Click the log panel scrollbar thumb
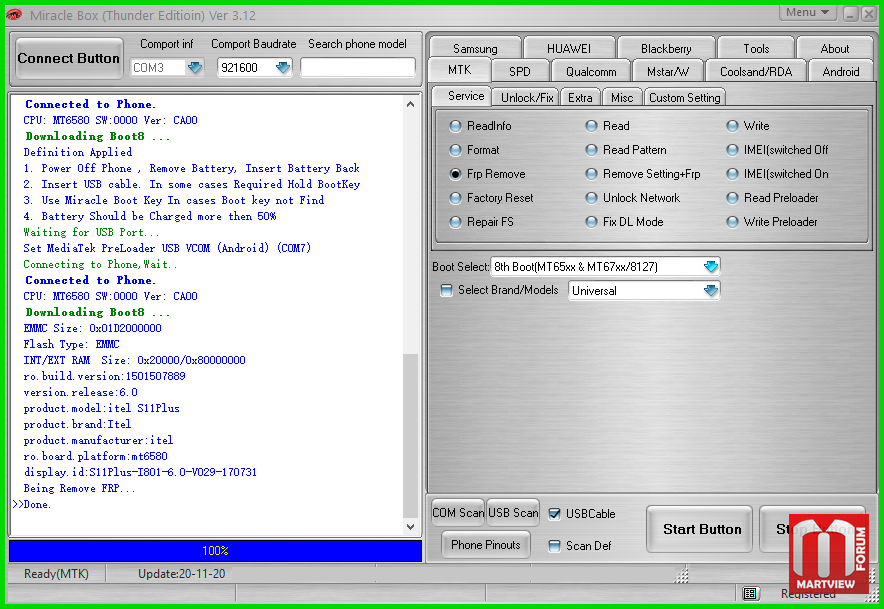 [410, 435]
